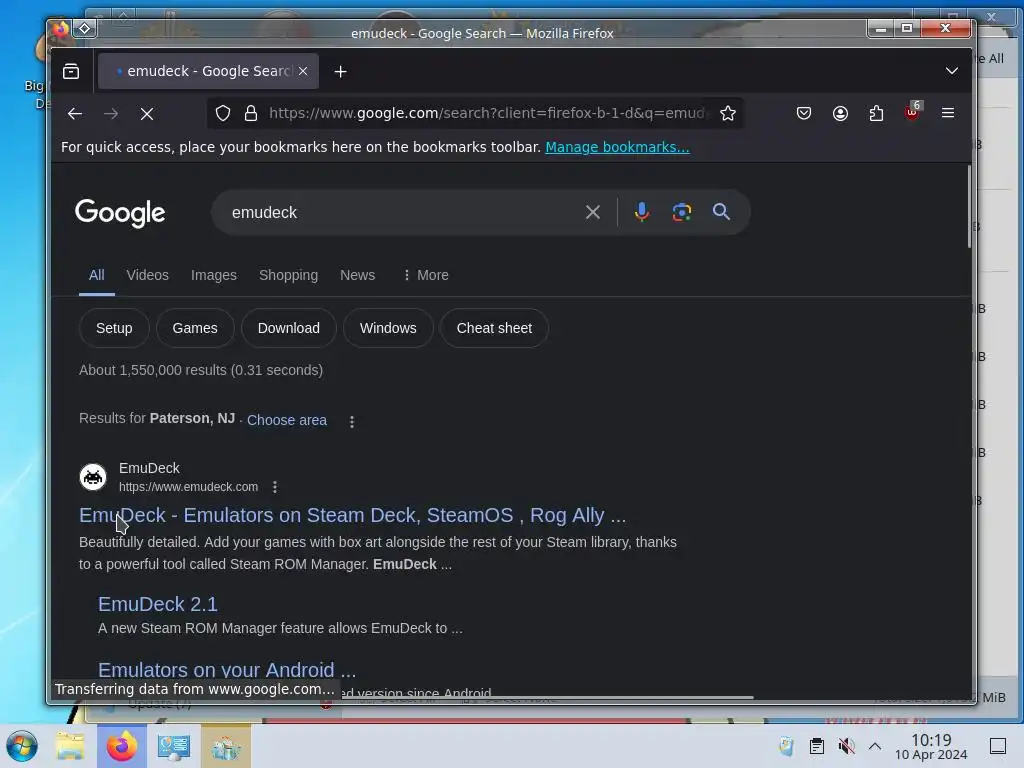Open the system monitor taskbar icon
1024x768 pixels.
[174, 746]
